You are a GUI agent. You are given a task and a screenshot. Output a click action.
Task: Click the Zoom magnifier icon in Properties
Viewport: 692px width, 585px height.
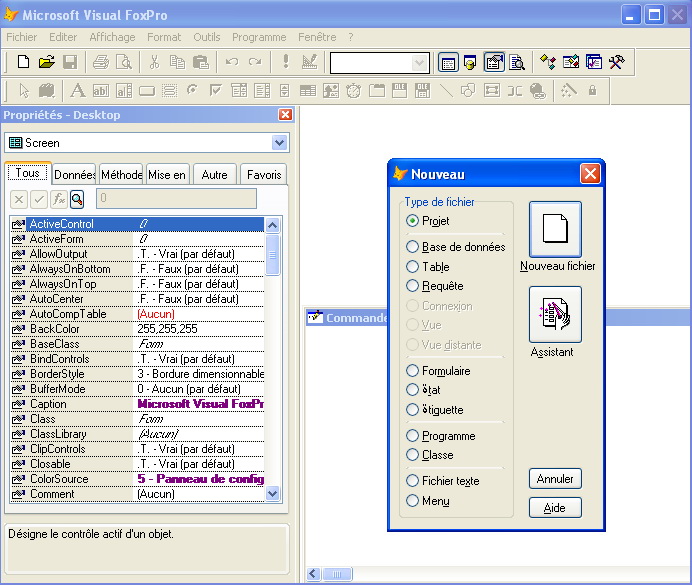point(77,199)
